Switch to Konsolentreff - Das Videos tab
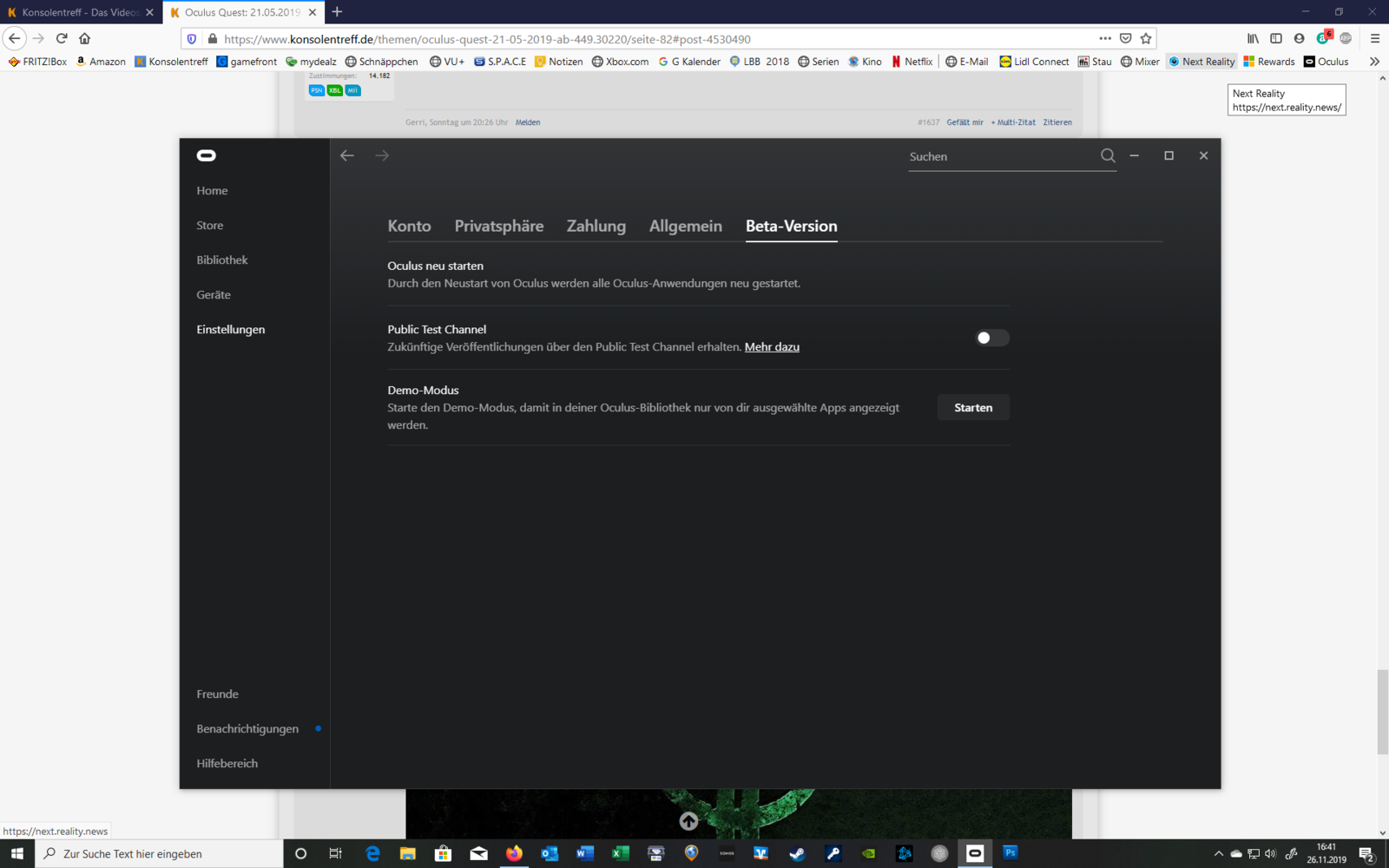Screen dimensions: 1389x868 coord(80,12)
